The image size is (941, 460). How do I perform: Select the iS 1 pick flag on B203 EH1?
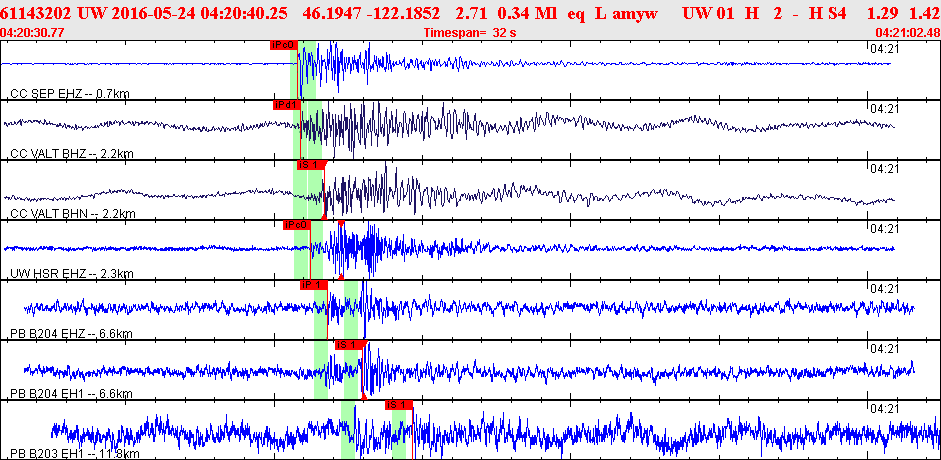coord(399,404)
